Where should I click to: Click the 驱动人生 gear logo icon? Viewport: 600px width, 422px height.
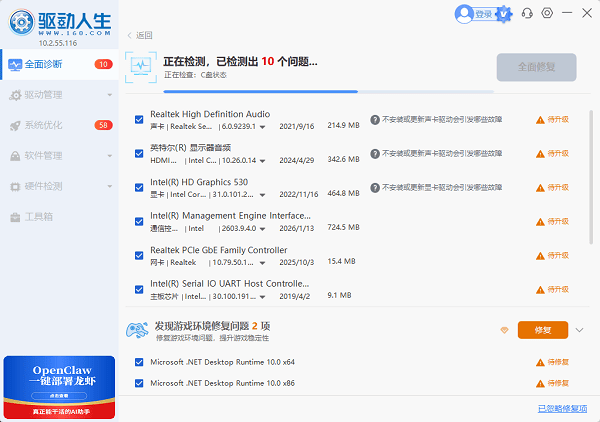click(x=21, y=22)
